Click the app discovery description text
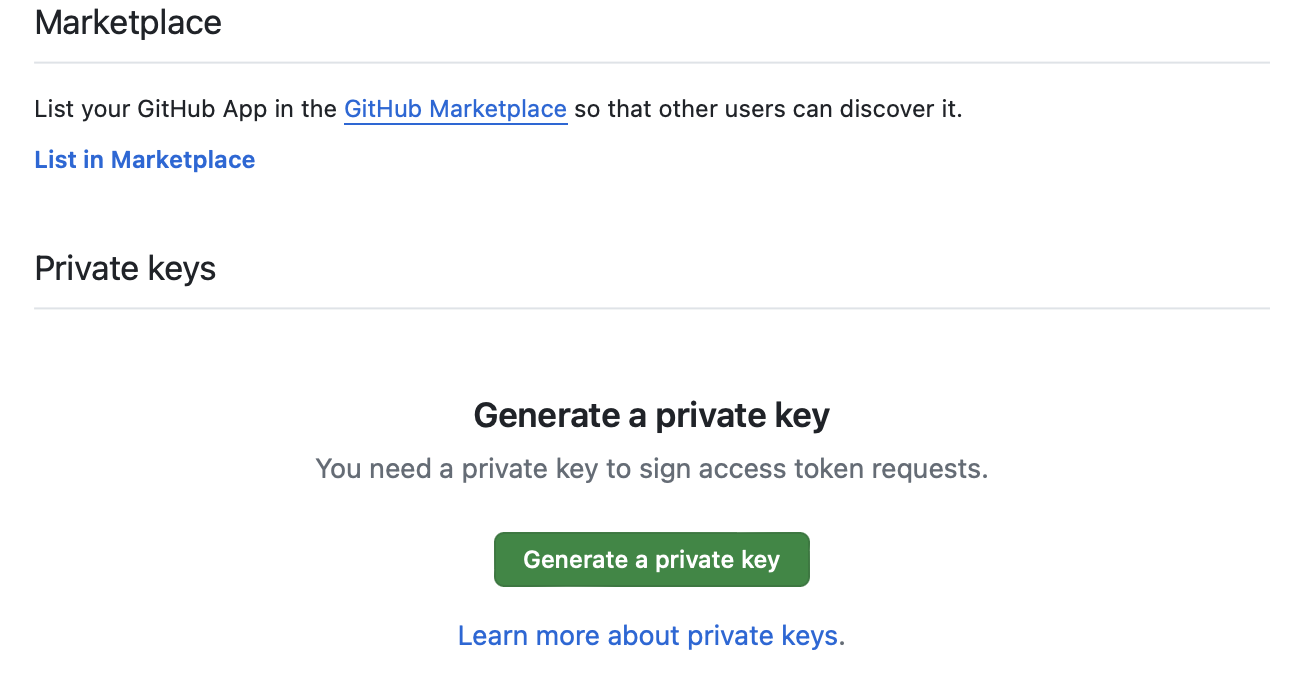The height and width of the screenshot is (688, 1309). pyautogui.click(x=498, y=109)
